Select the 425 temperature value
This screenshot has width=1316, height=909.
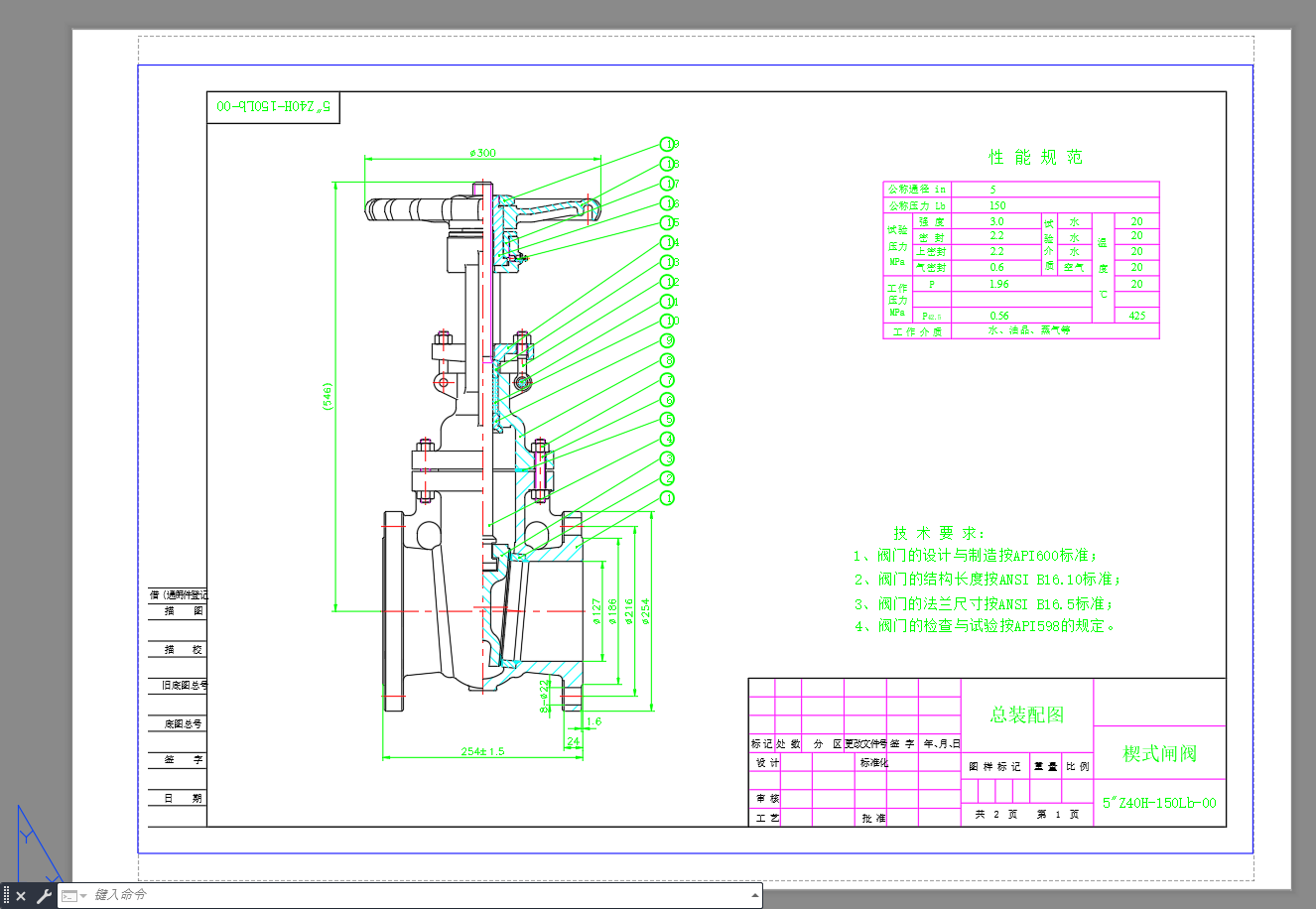[1136, 316]
